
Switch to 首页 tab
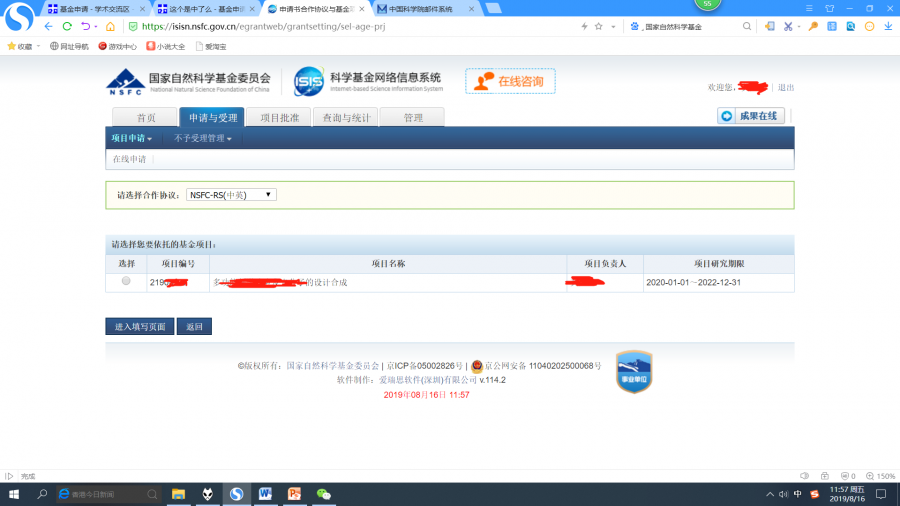pyautogui.click(x=146, y=118)
